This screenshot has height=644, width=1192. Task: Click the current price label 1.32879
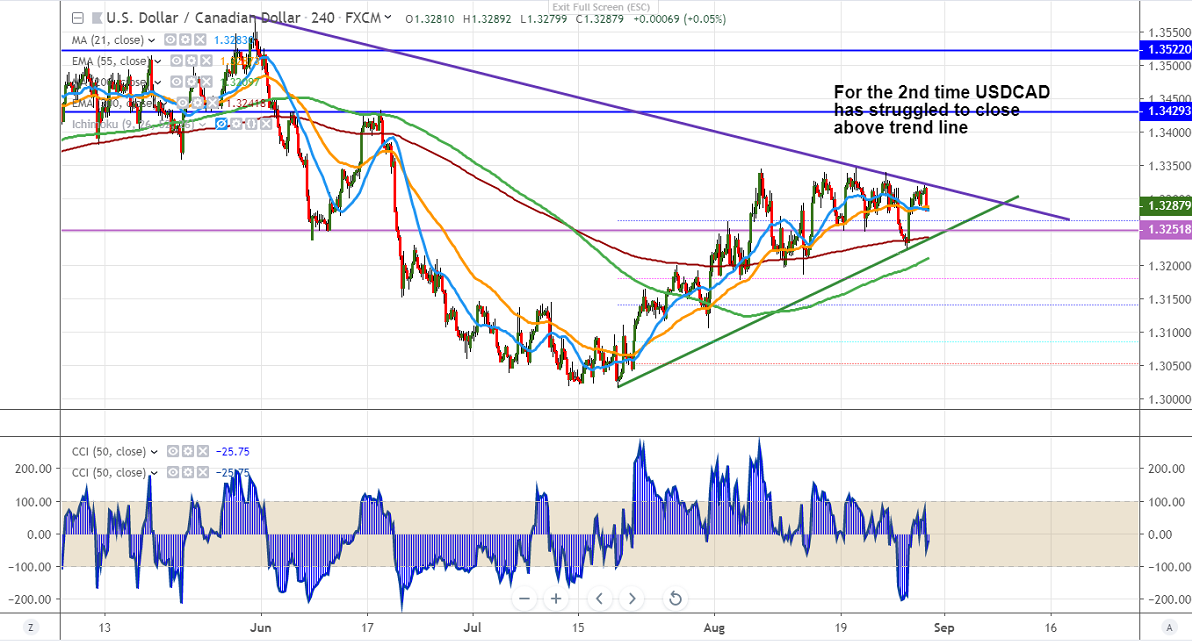pos(1166,206)
